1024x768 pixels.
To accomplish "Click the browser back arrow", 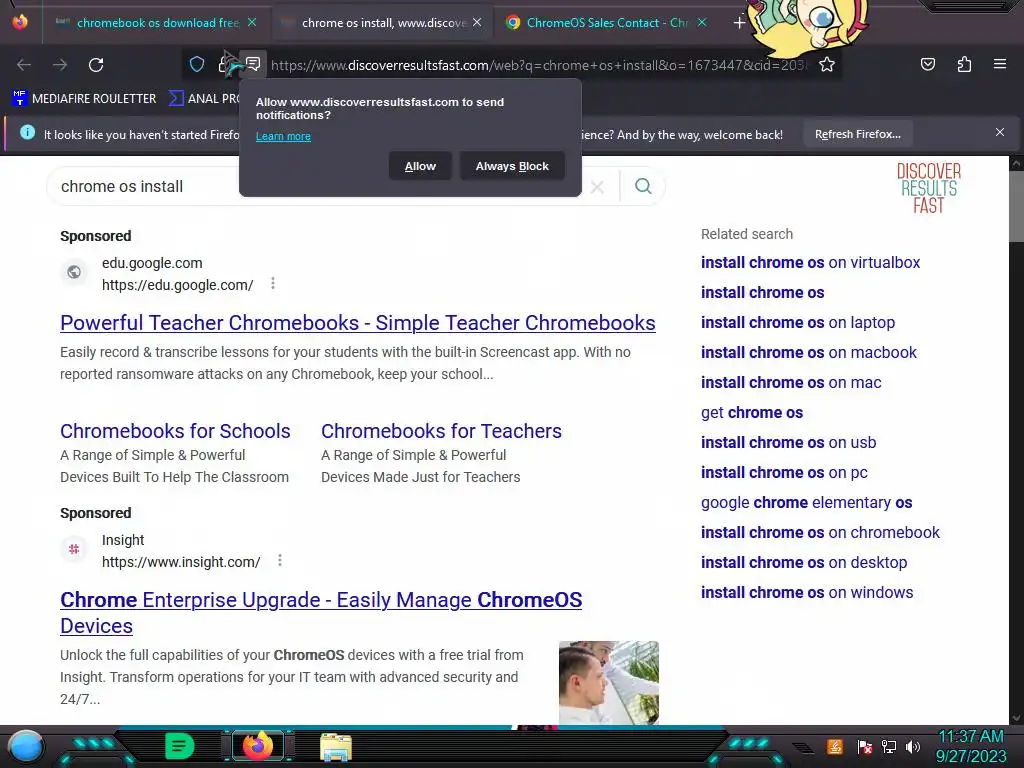I will (24, 65).
